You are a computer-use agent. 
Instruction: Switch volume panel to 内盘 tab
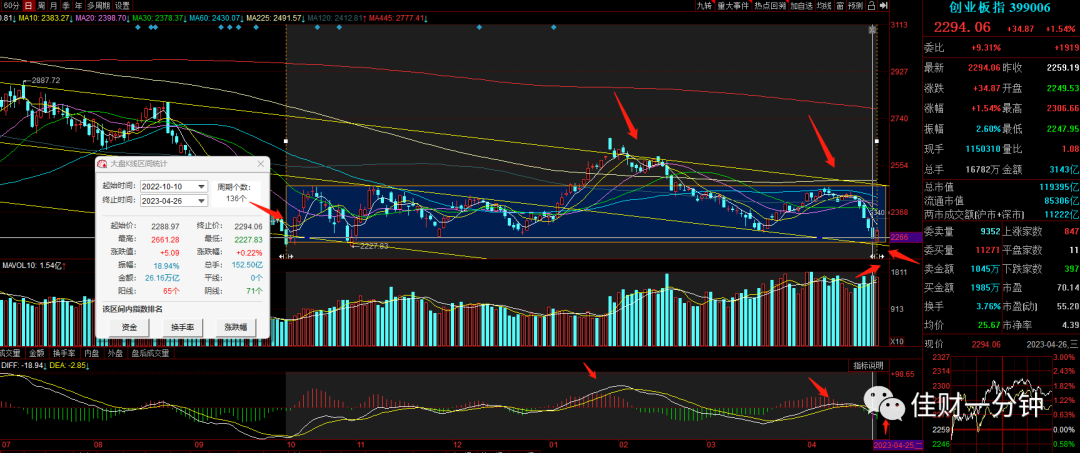[x=92, y=352]
